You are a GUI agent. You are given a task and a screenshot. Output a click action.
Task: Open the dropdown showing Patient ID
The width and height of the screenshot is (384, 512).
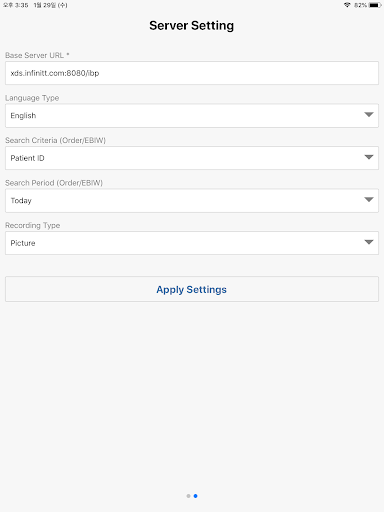[192, 158]
